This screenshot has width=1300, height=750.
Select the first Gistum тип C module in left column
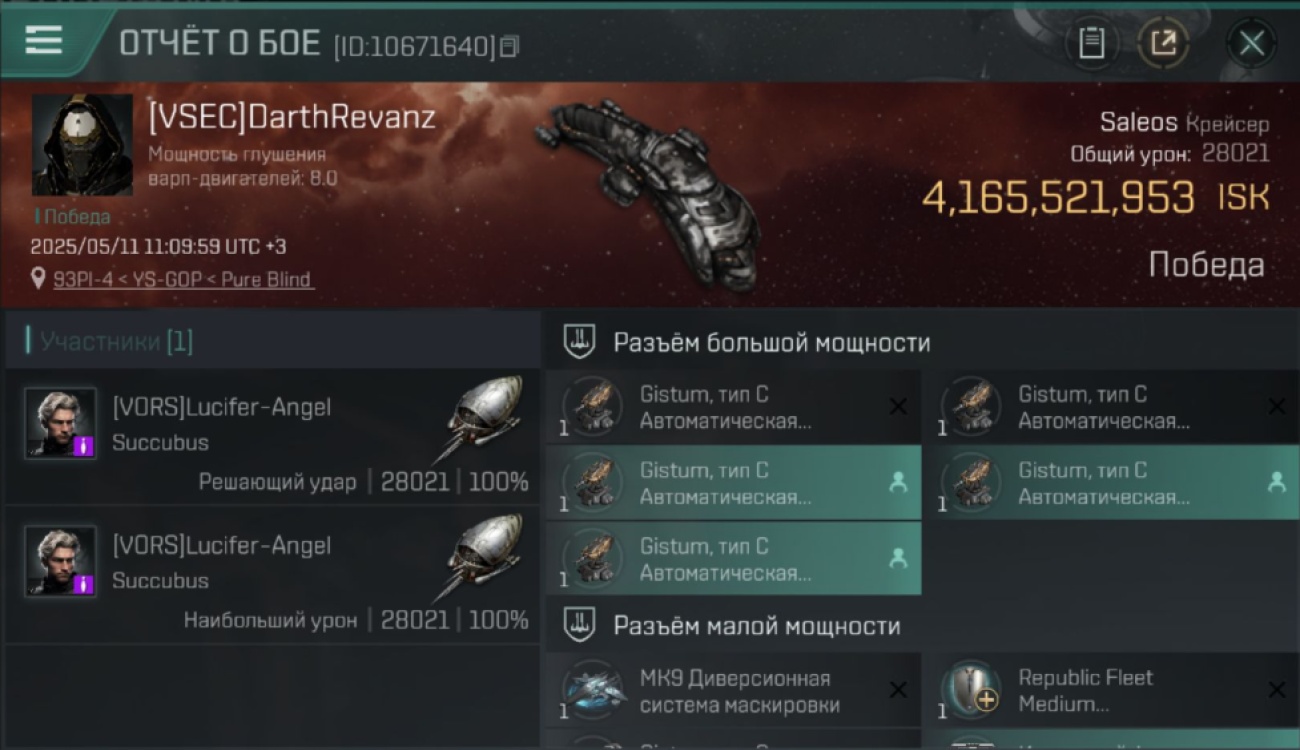coord(733,407)
